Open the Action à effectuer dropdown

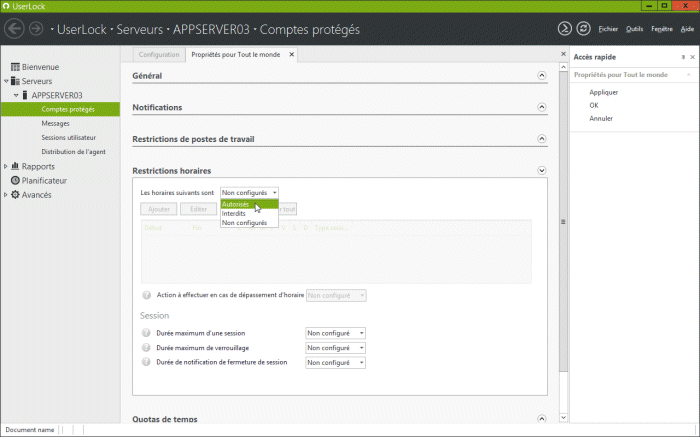(336, 295)
